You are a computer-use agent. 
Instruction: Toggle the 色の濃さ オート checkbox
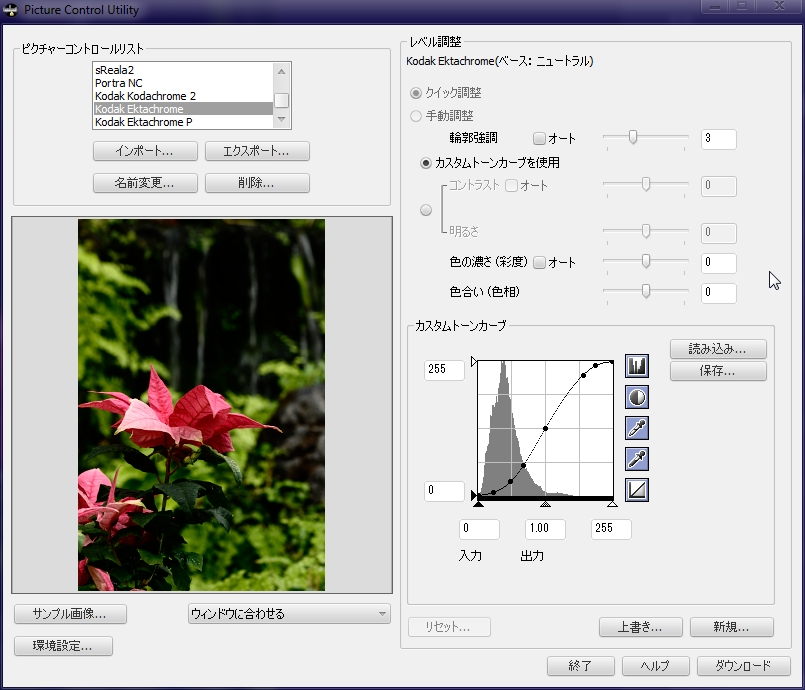pyautogui.click(x=540, y=263)
